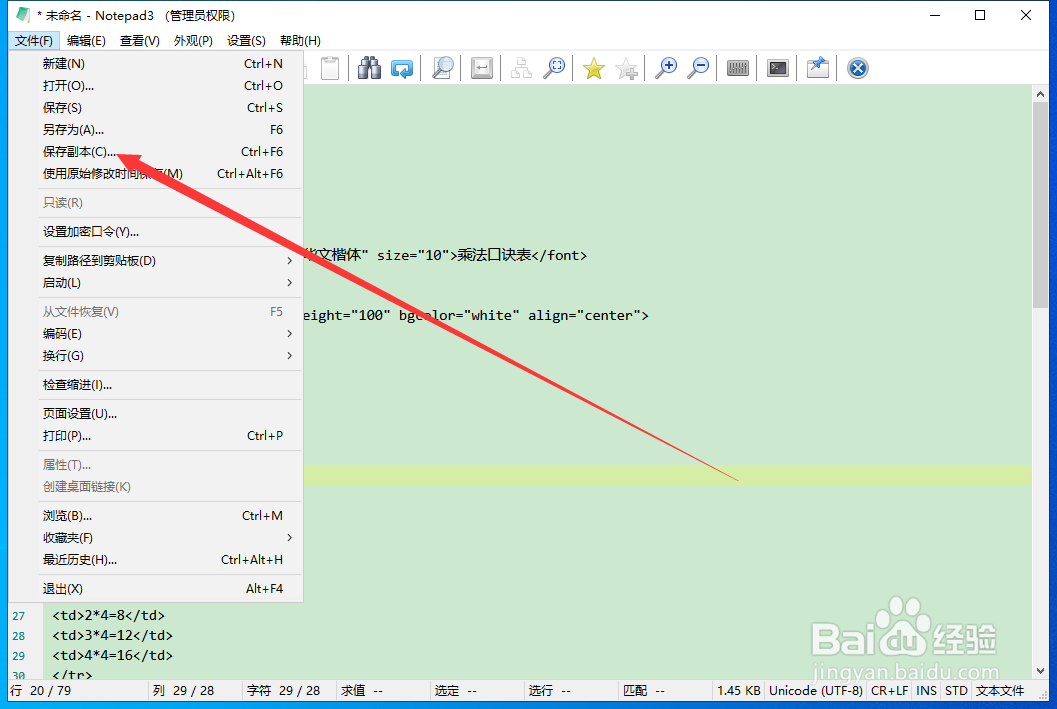Choose 打开(O)... menu entry

tap(156, 86)
